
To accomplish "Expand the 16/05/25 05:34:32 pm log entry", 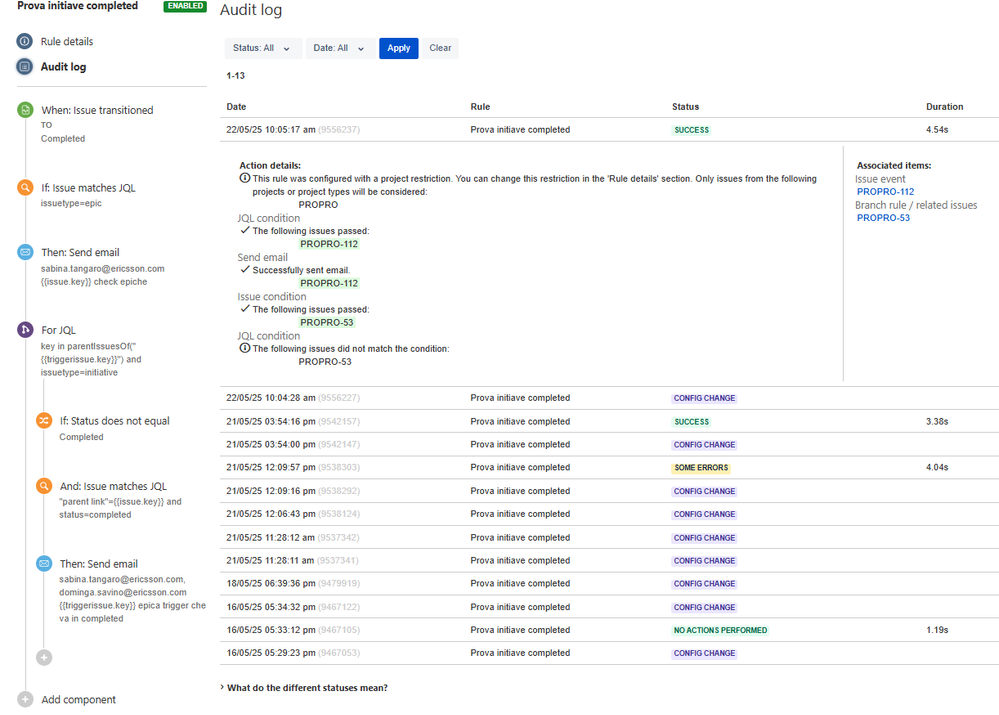I will (609, 607).
